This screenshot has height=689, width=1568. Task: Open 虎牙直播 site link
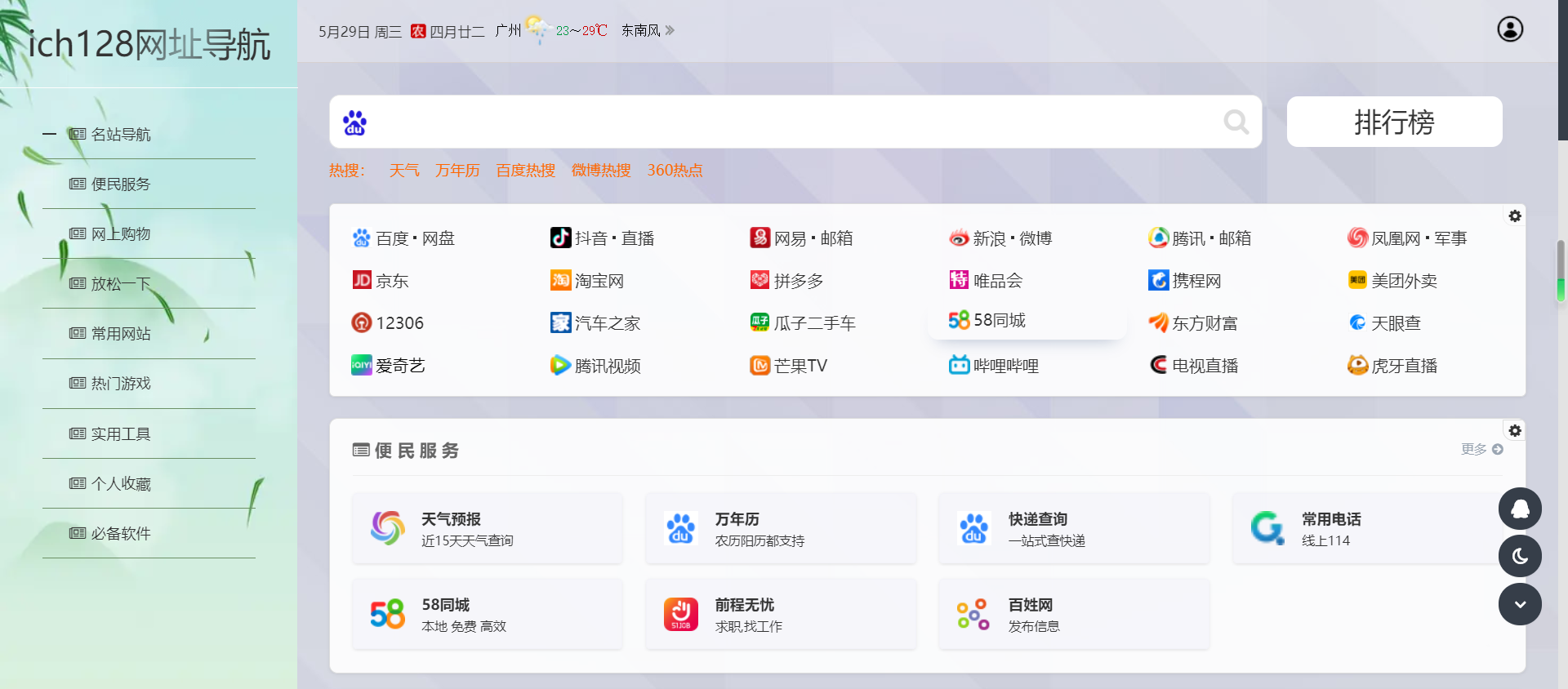1392,366
